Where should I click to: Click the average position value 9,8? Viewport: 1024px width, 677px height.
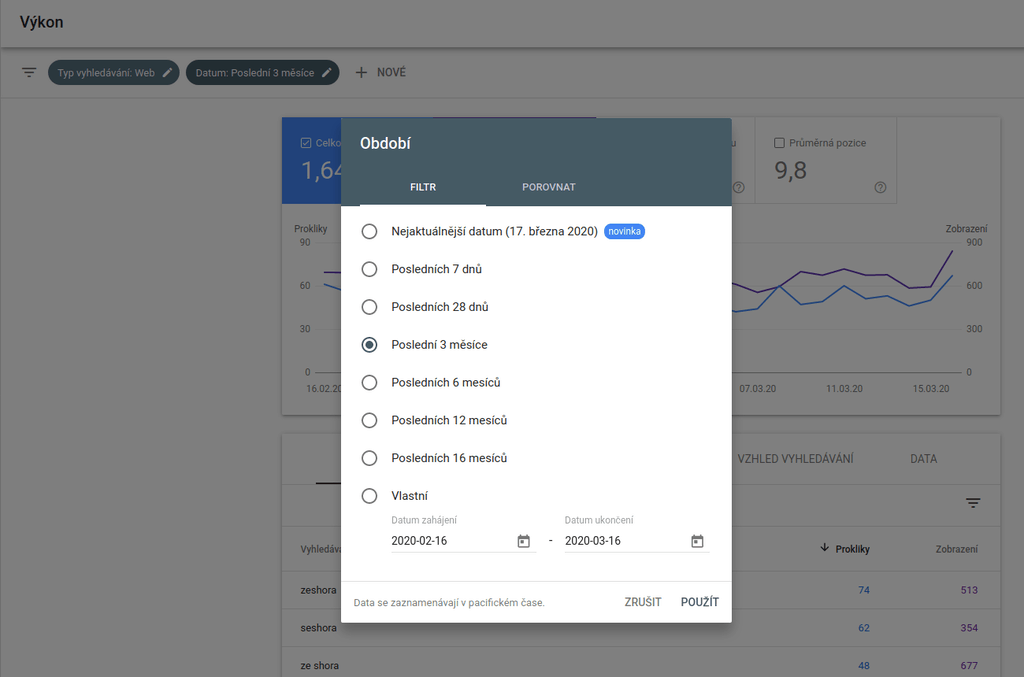pos(790,170)
